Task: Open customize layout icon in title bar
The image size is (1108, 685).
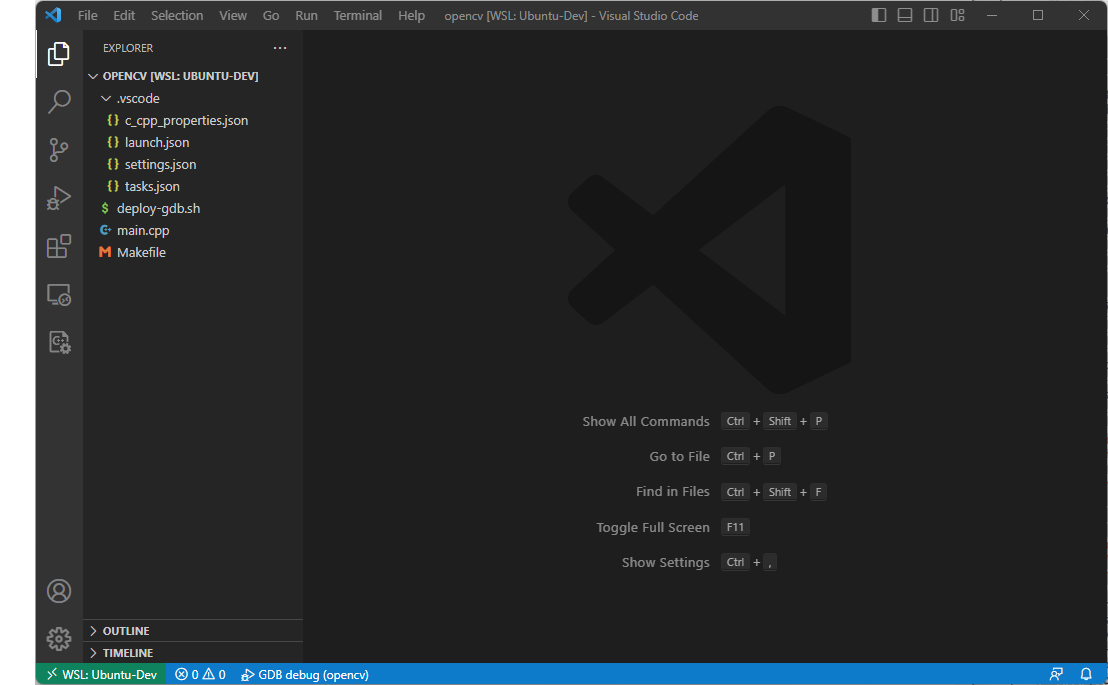Action: [x=957, y=15]
